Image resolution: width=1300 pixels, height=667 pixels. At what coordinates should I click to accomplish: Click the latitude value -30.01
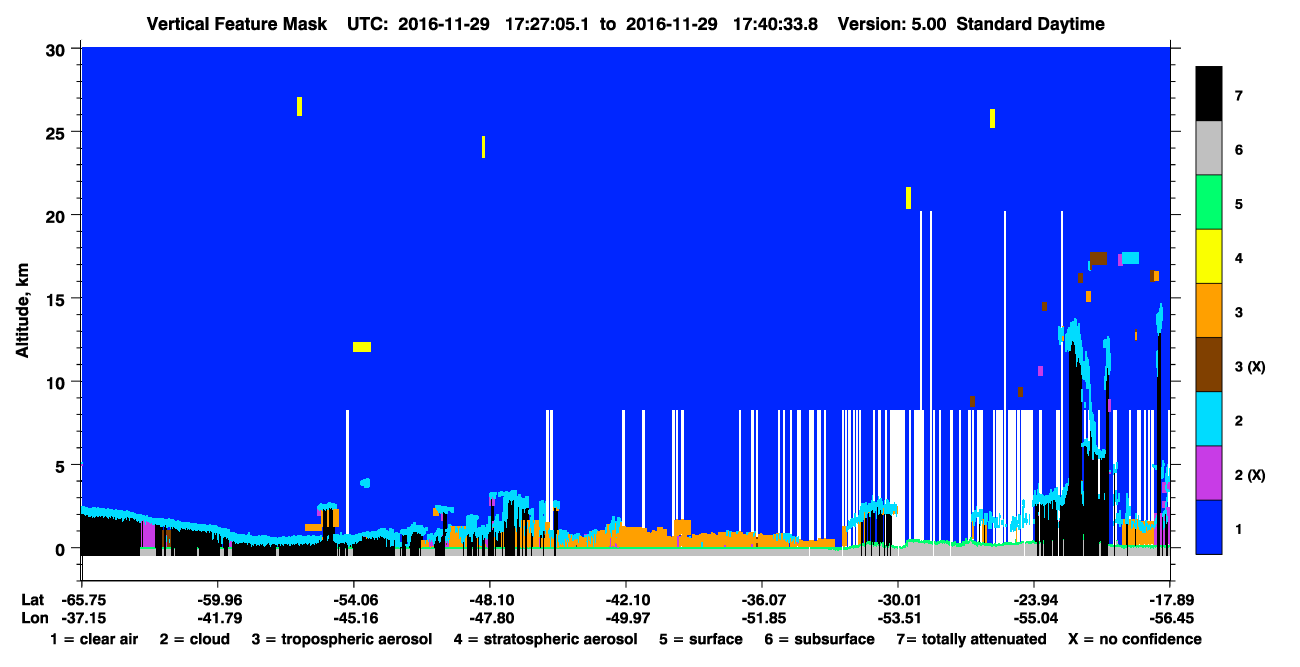point(897,599)
